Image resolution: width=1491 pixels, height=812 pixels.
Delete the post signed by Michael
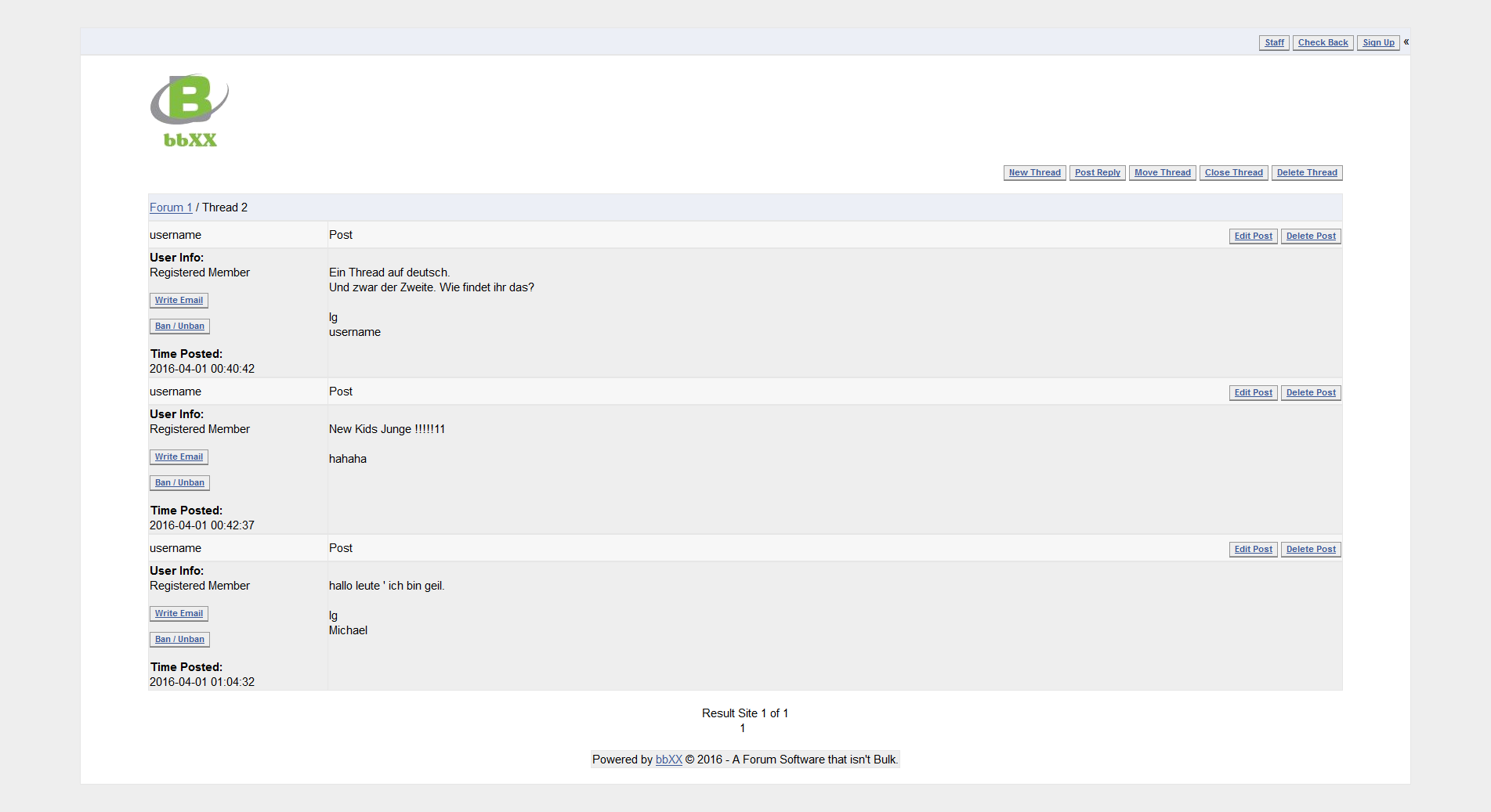[1311, 550]
